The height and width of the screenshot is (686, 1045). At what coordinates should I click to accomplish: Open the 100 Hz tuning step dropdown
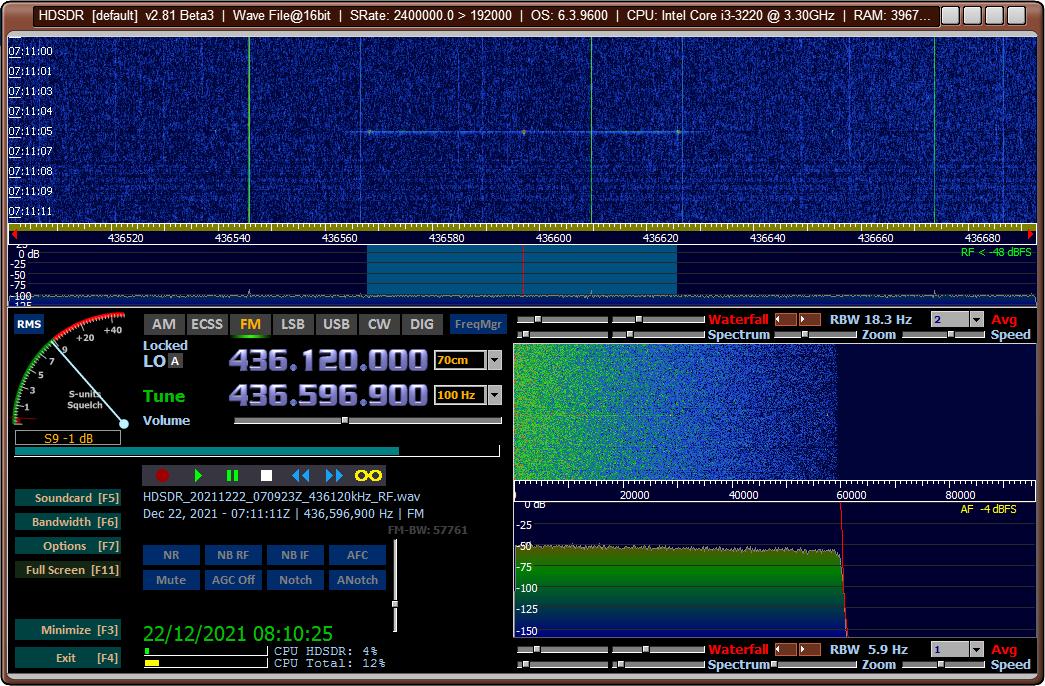point(495,395)
